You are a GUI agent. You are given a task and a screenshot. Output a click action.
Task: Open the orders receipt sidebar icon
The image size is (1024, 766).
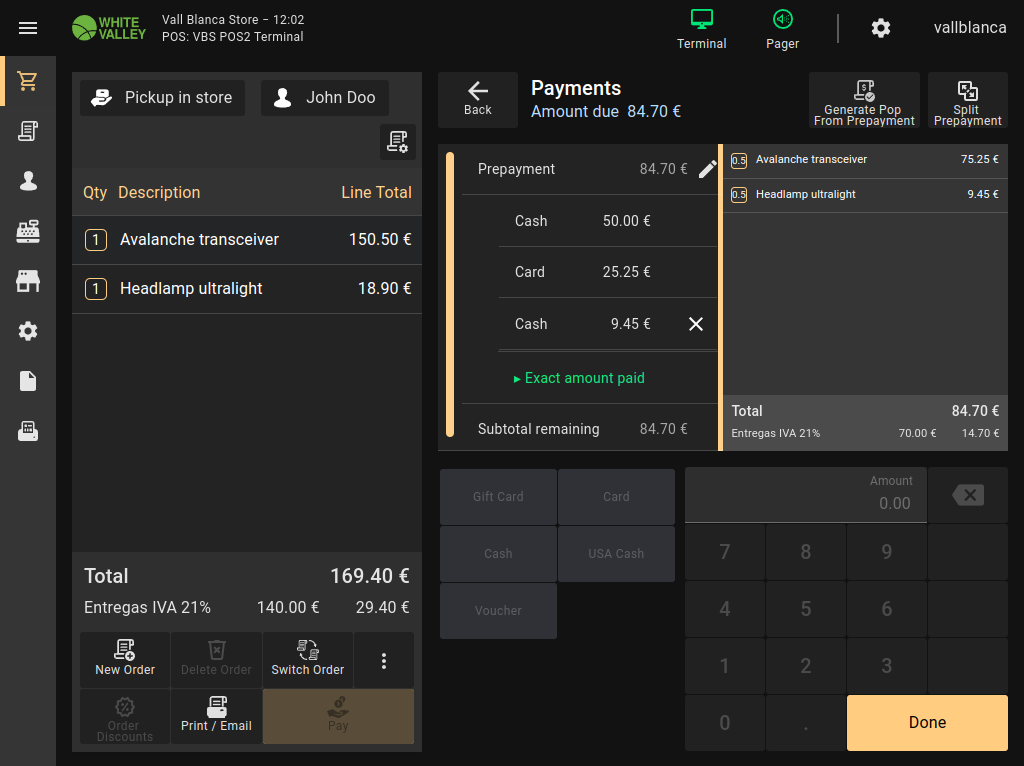[27, 131]
